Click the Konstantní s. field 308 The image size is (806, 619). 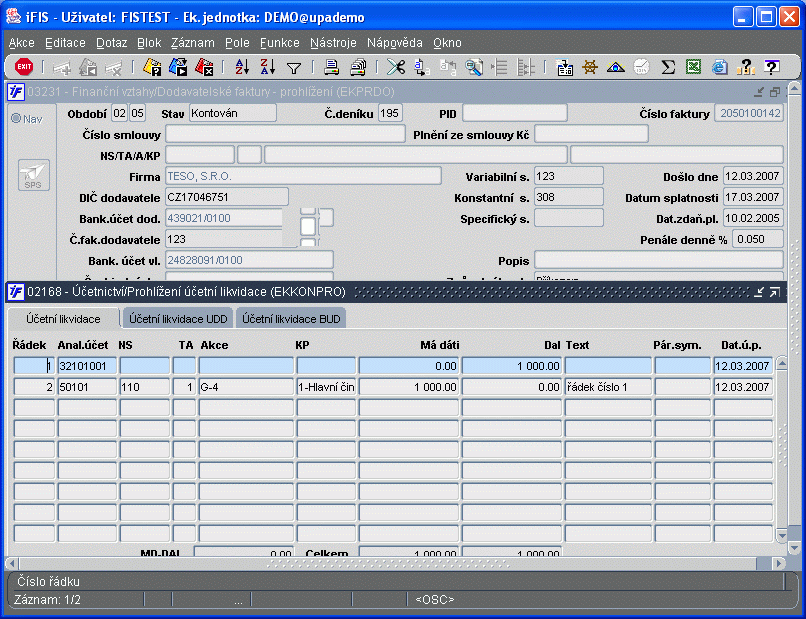(569, 197)
